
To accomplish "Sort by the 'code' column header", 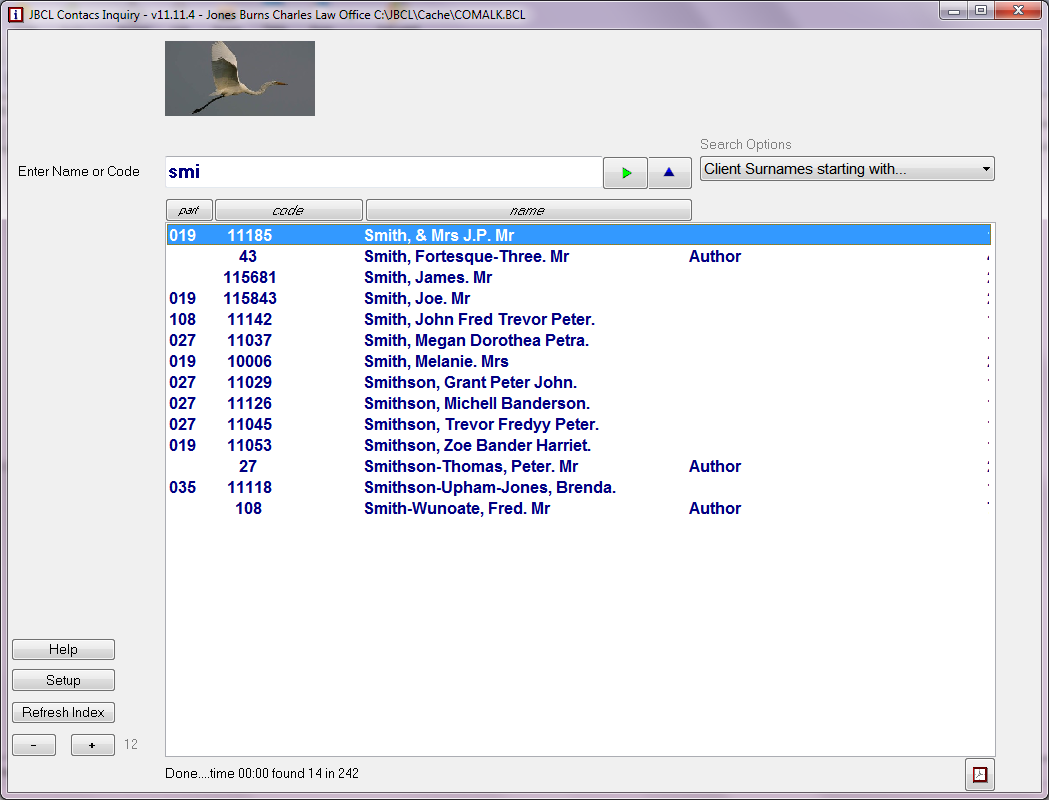I will pyautogui.click(x=288, y=210).
